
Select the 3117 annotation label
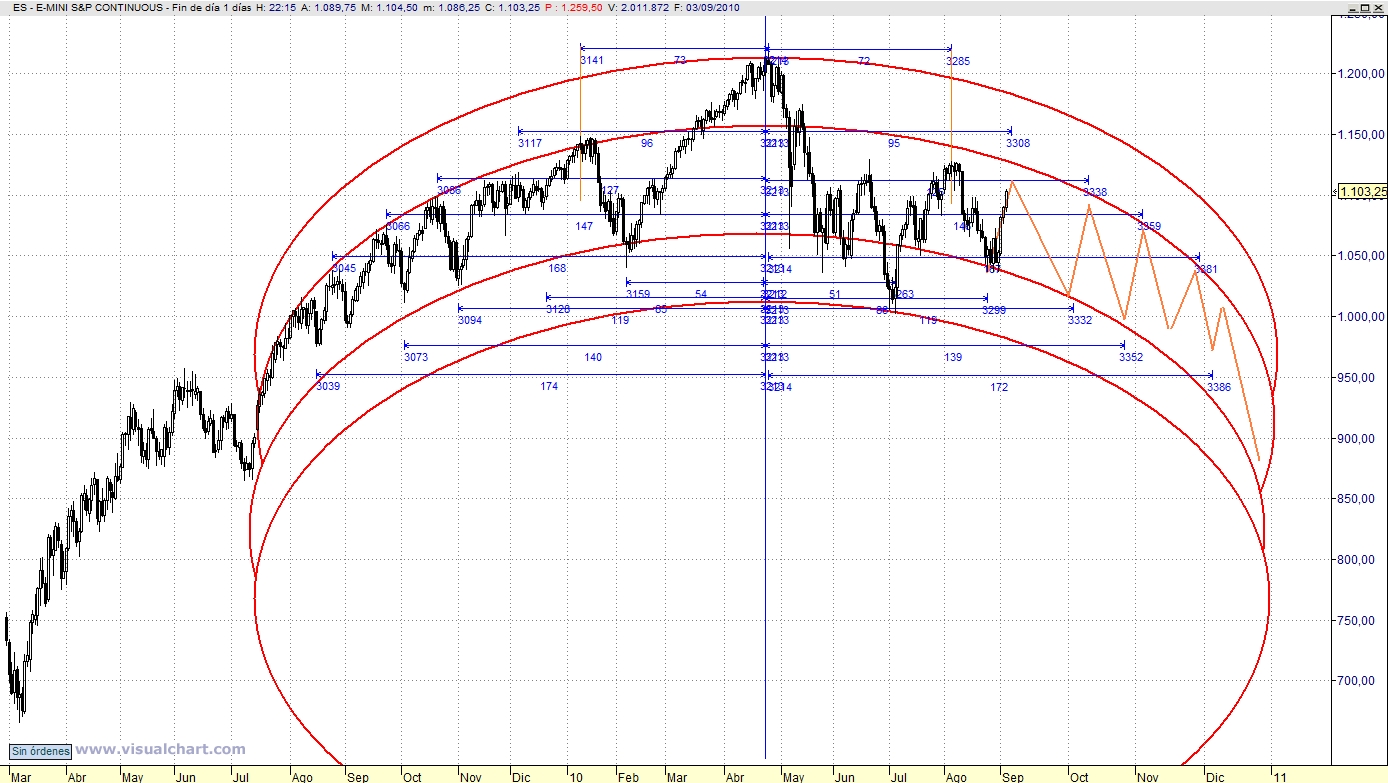point(530,144)
